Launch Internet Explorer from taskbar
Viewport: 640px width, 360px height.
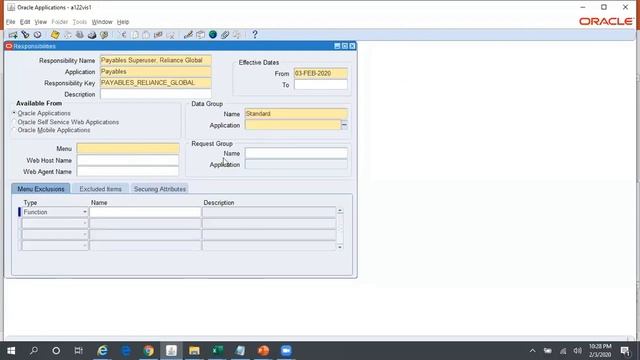(x=102, y=351)
